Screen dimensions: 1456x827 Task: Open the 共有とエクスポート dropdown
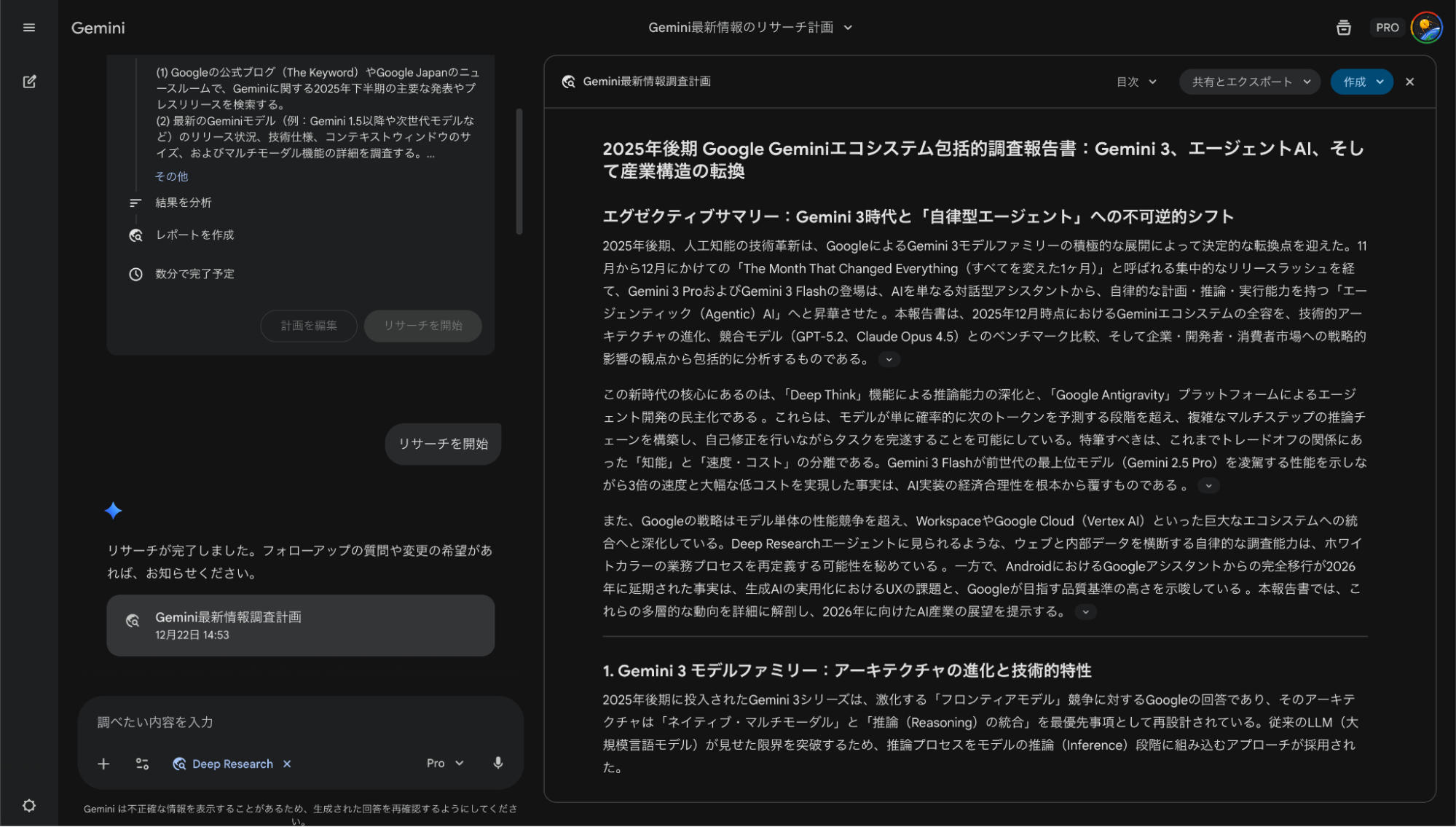[1248, 82]
